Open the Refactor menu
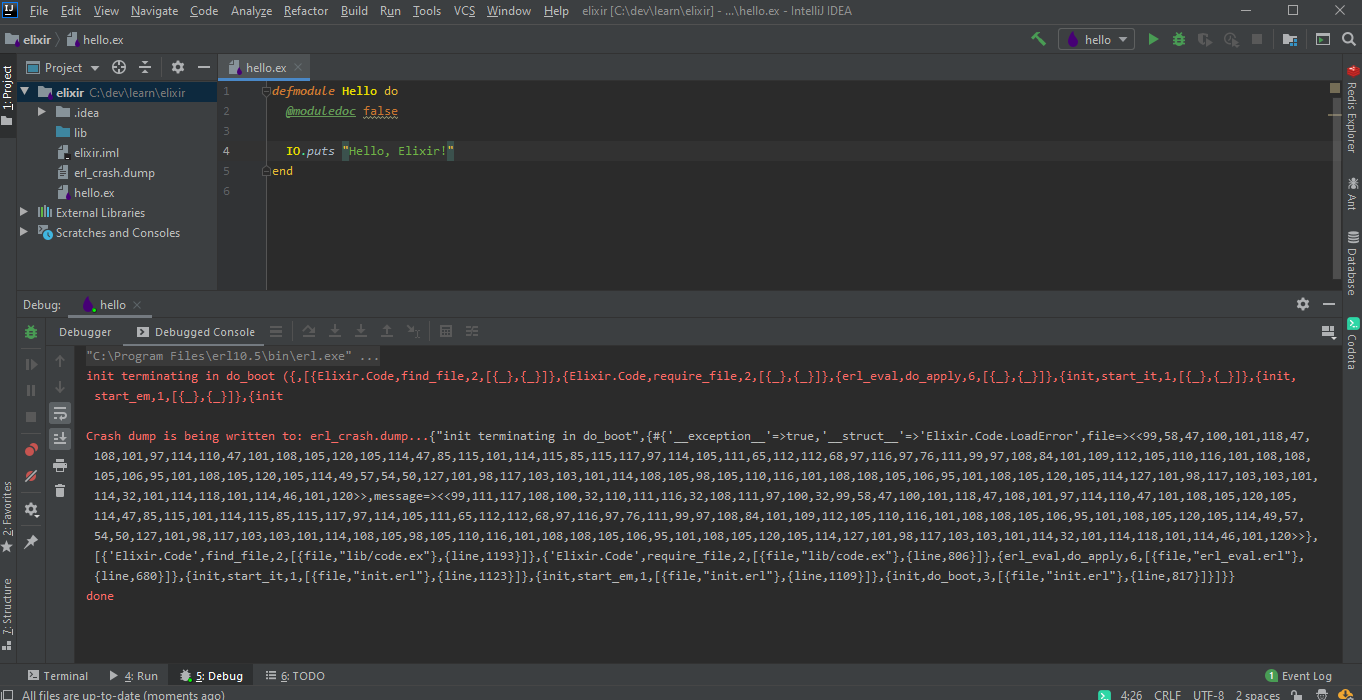The height and width of the screenshot is (700, 1362). [306, 11]
